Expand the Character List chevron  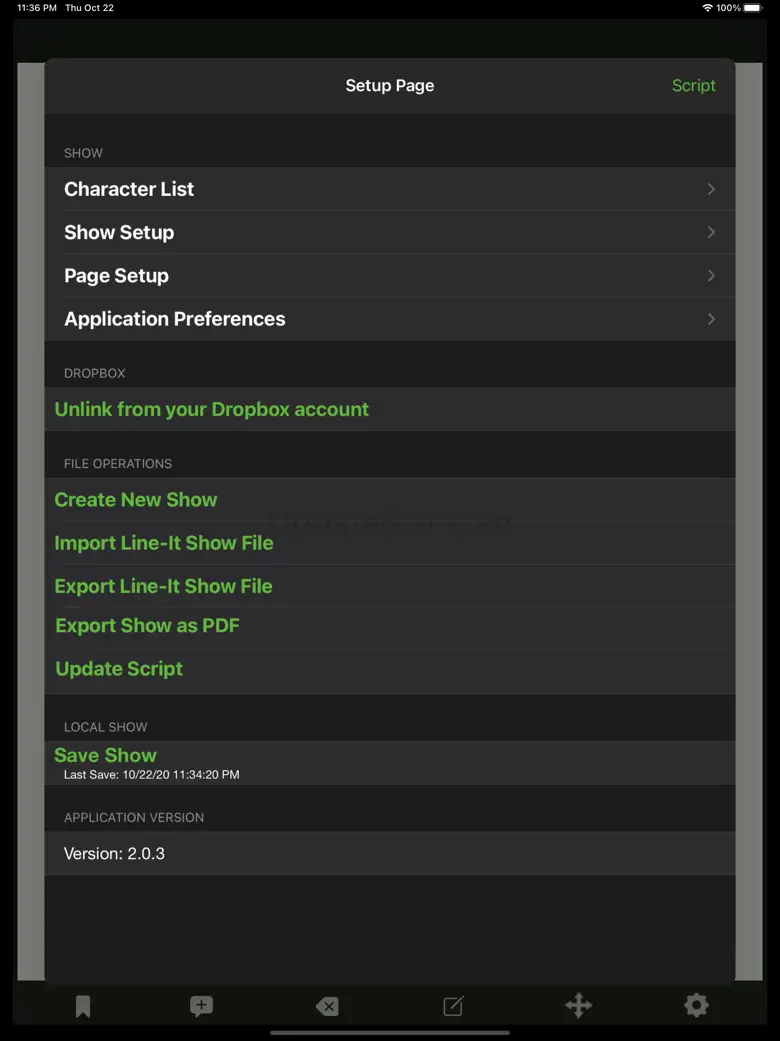tap(711, 189)
